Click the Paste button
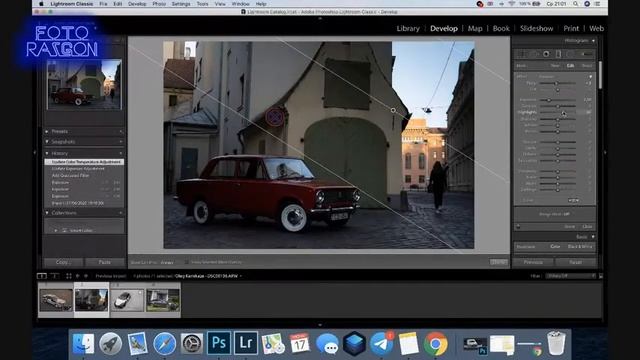This screenshot has width=640, height=360. [x=104, y=262]
